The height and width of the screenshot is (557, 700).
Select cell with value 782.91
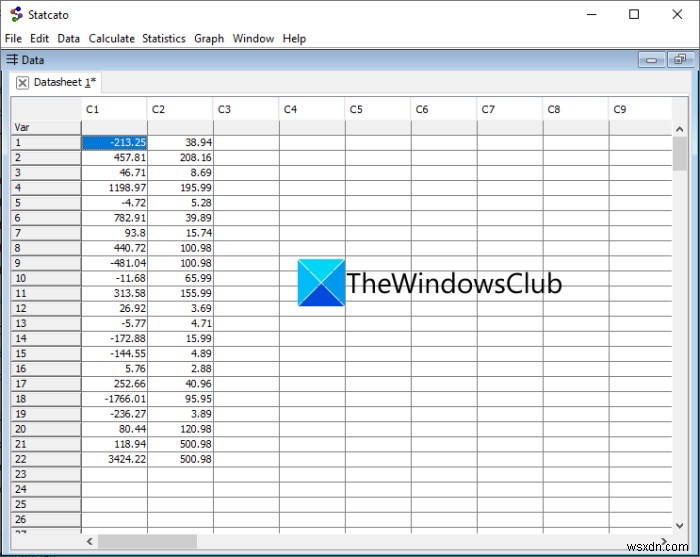(x=114, y=218)
